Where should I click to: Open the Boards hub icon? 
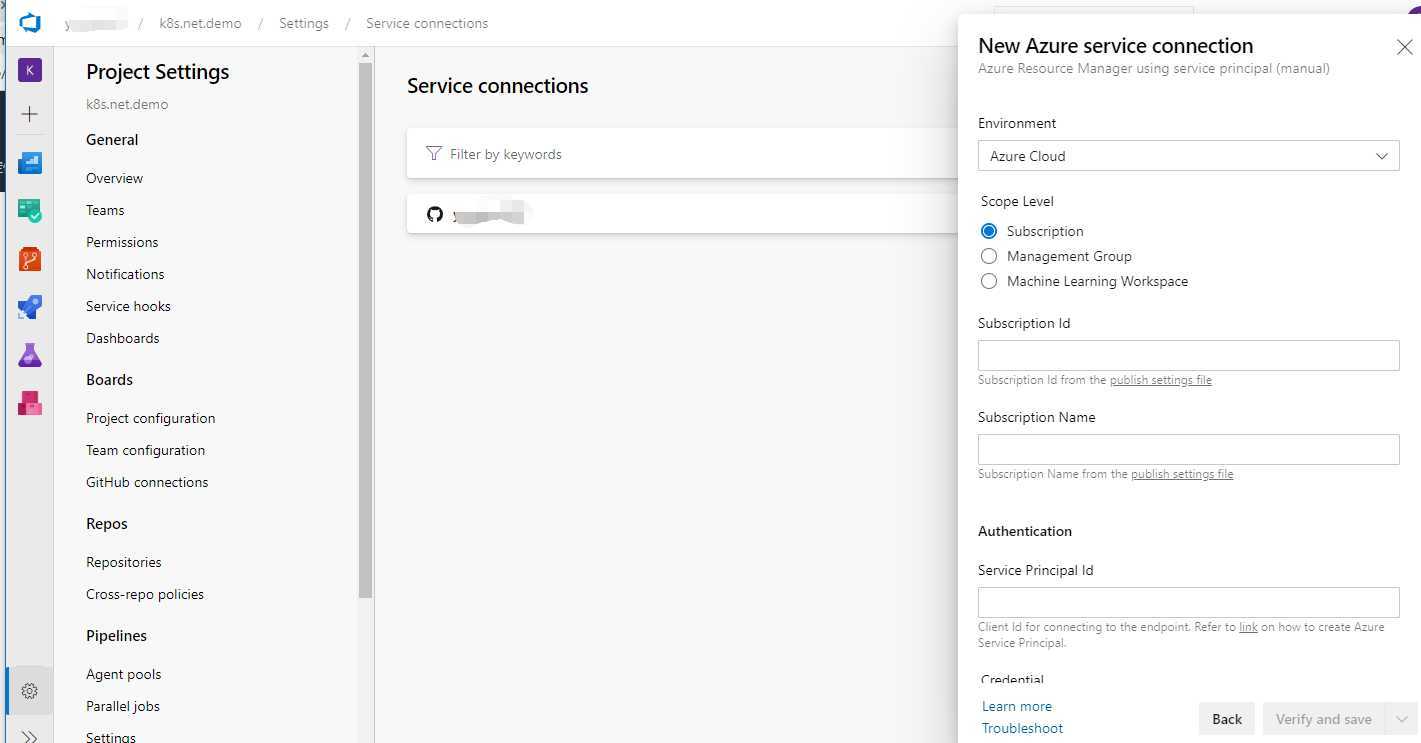(x=30, y=211)
